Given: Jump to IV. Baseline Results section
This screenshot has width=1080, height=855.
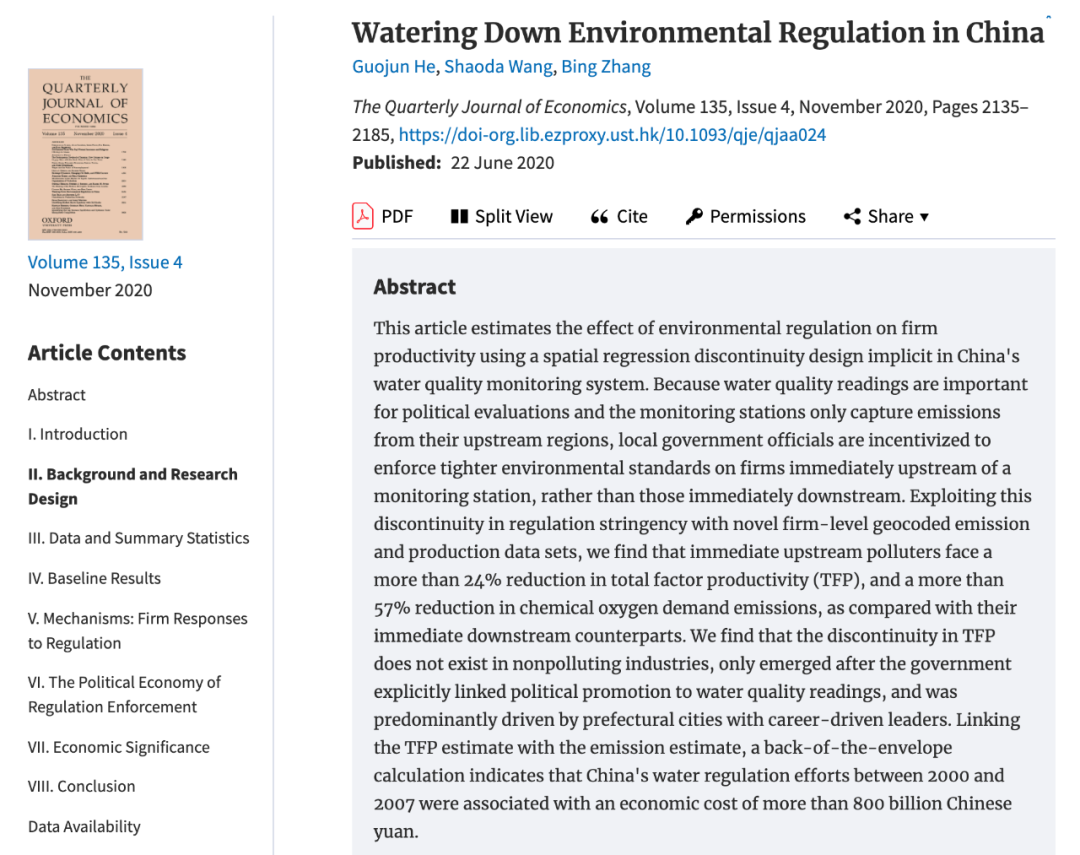Looking at the screenshot, I should point(94,578).
